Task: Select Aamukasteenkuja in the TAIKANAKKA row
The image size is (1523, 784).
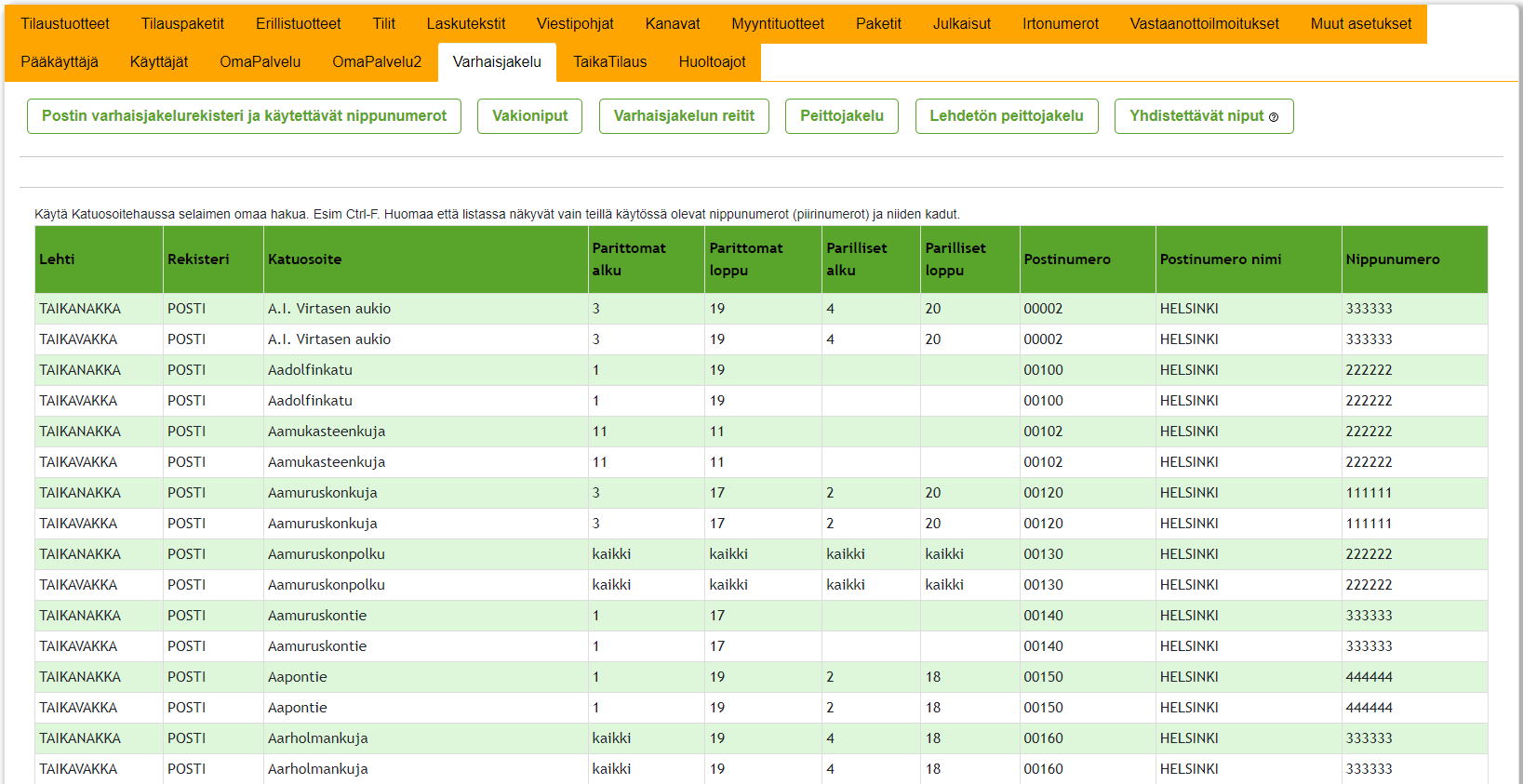Action: coord(327,432)
